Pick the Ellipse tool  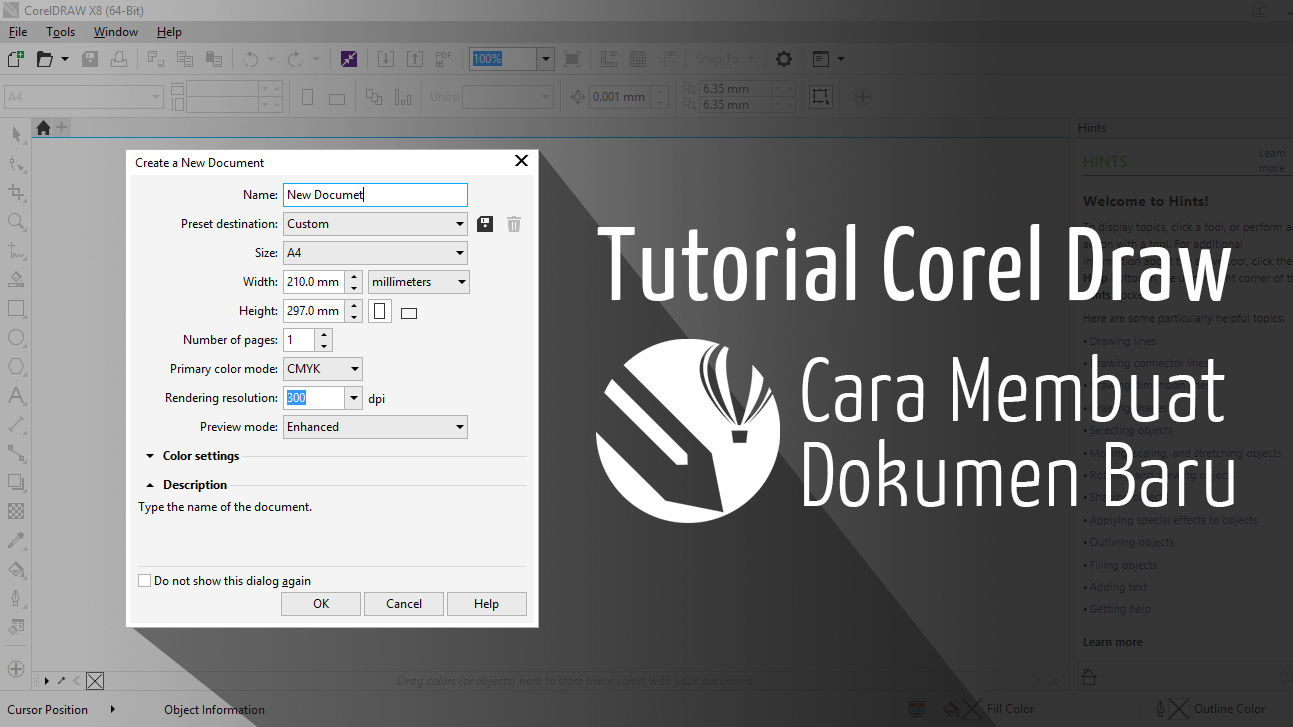(x=16, y=338)
